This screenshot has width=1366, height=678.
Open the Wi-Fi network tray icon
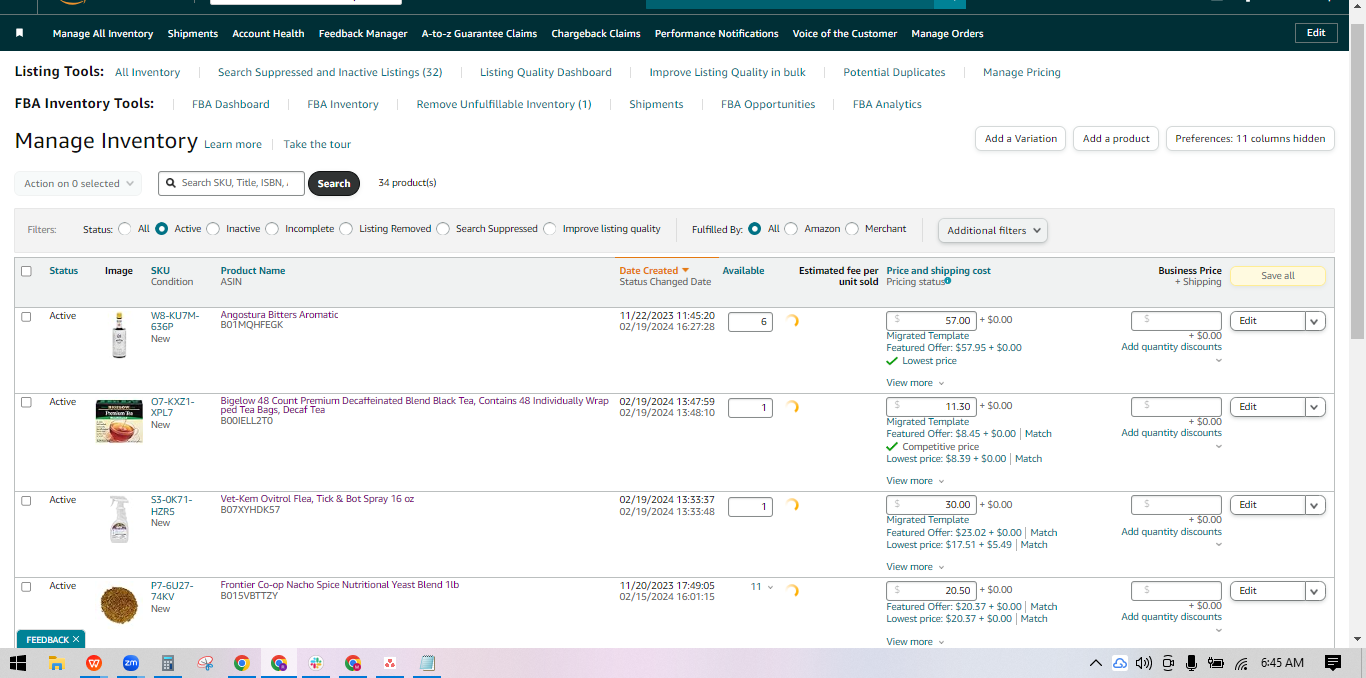(1241, 663)
